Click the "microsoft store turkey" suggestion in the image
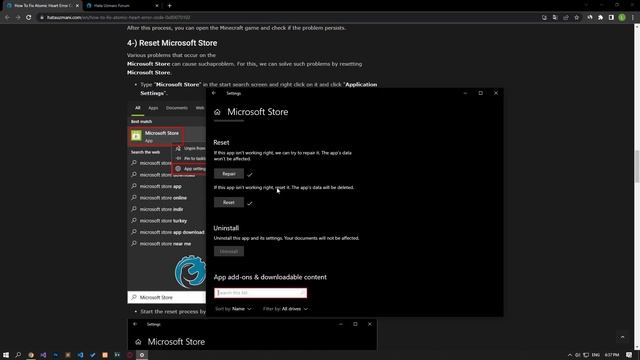This screenshot has width=640, height=360. click(163, 221)
